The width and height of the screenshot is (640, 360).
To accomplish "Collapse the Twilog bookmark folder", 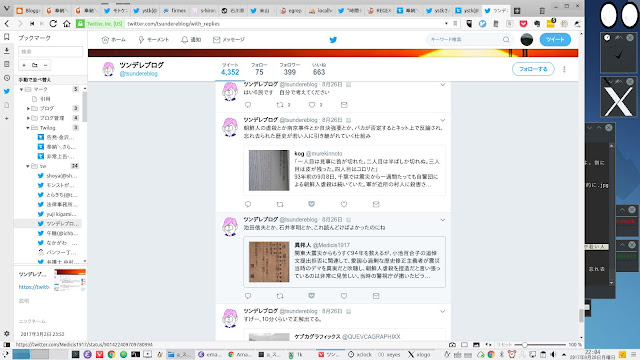I will pos(28,128).
